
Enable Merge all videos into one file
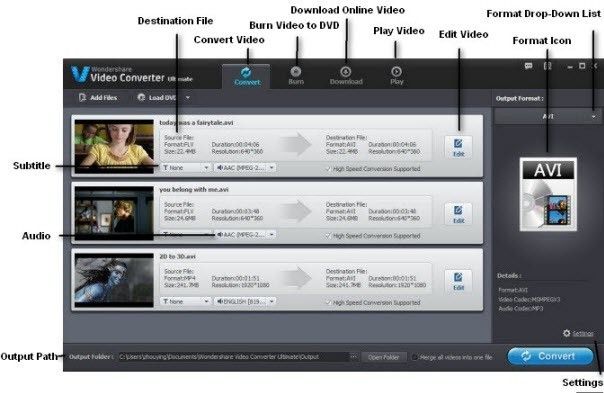coord(414,357)
